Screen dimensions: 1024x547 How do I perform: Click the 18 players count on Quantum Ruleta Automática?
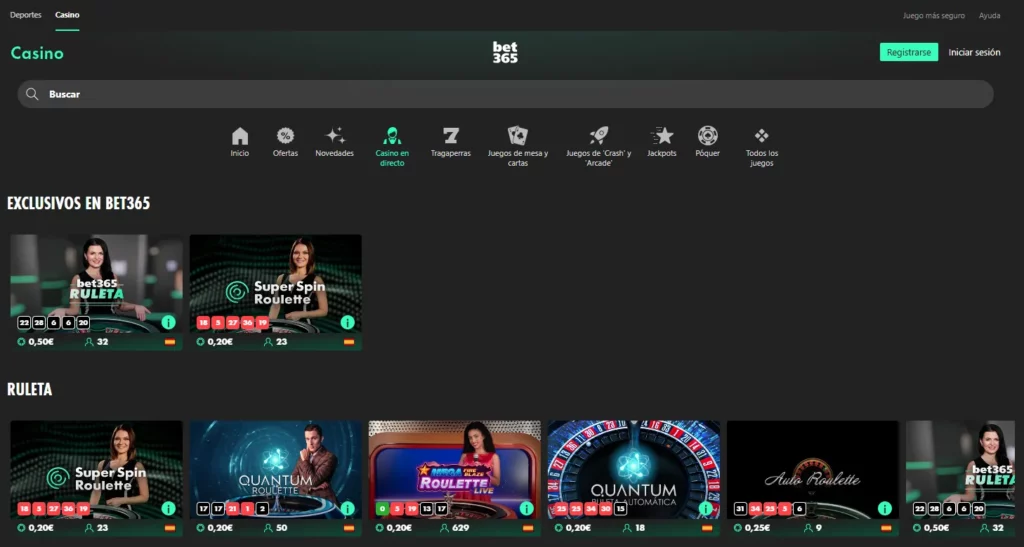[x=639, y=528]
